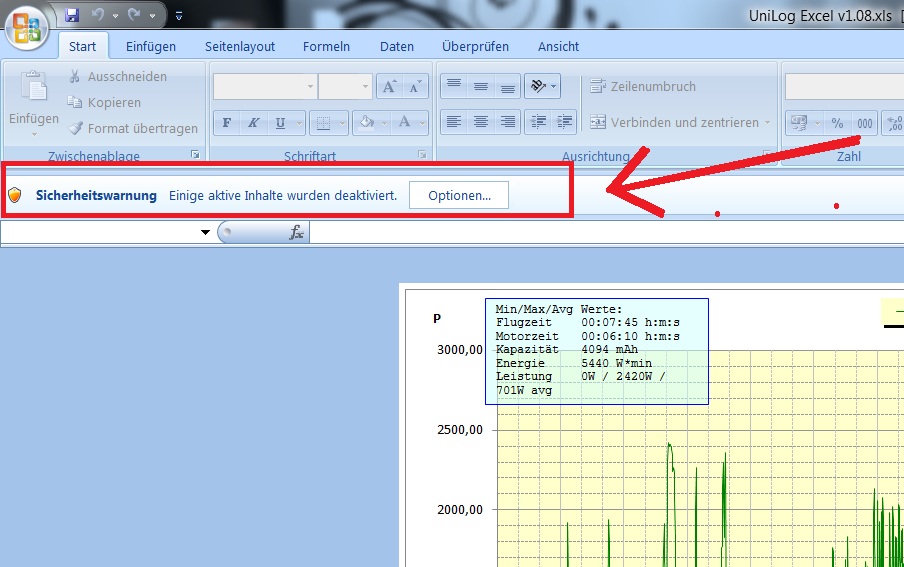Select the Überprüfen tab

point(475,46)
